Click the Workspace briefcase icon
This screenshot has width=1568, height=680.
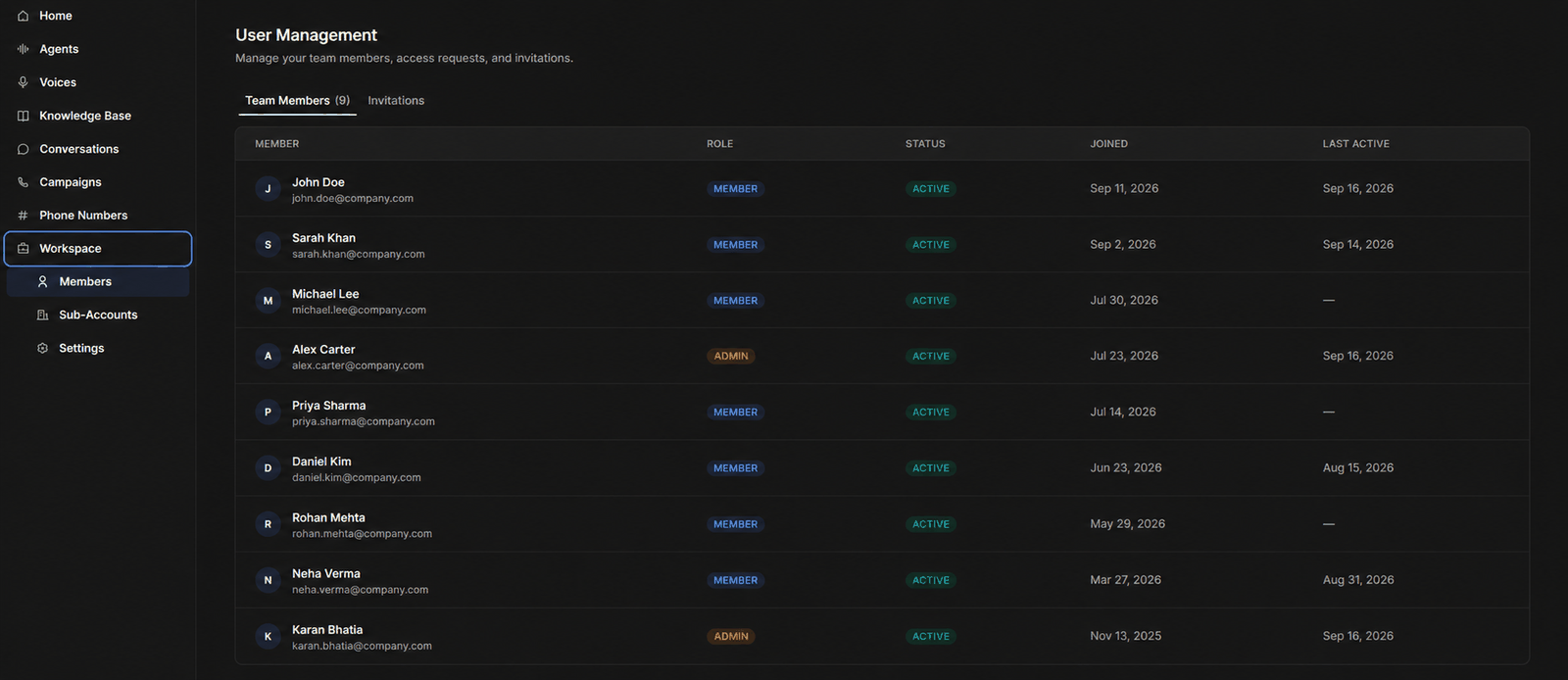pos(23,249)
